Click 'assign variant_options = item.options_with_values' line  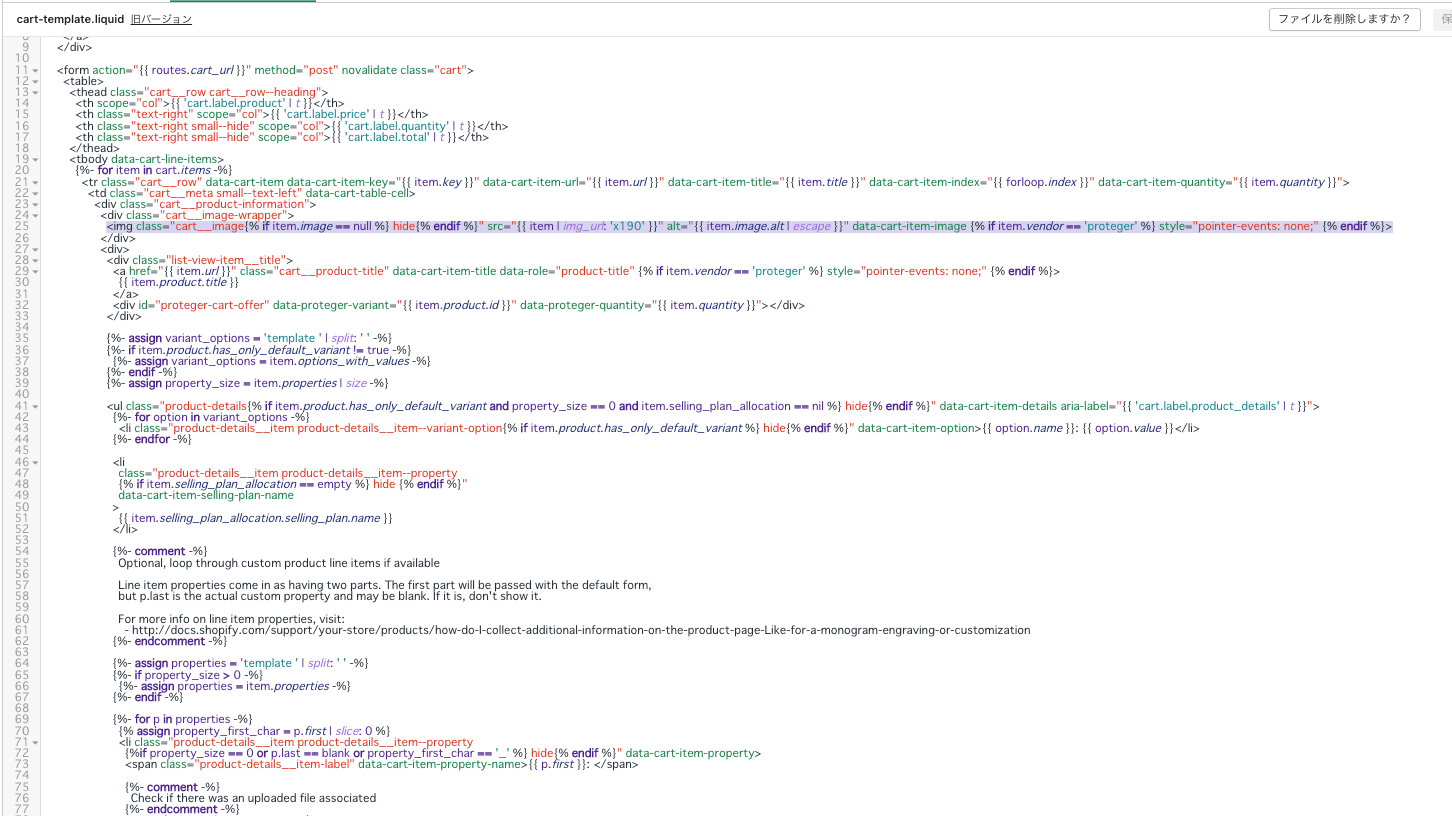271,362
